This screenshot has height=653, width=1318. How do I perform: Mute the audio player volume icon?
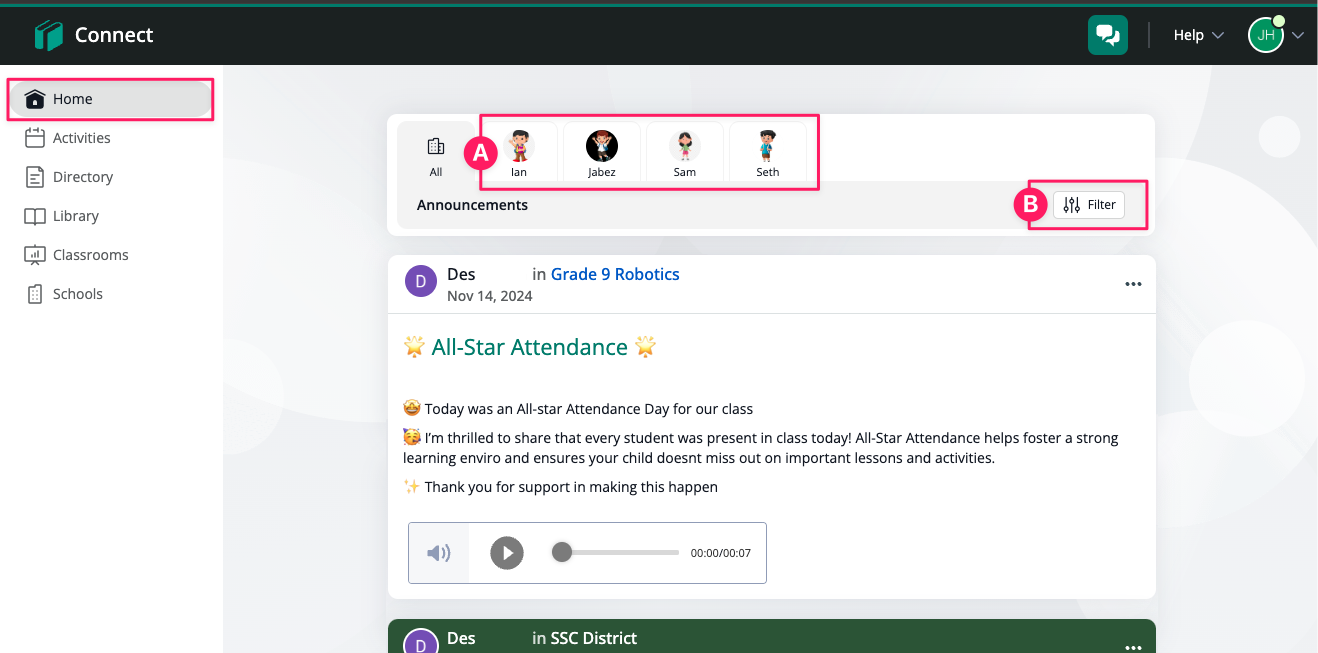(x=439, y=553)
